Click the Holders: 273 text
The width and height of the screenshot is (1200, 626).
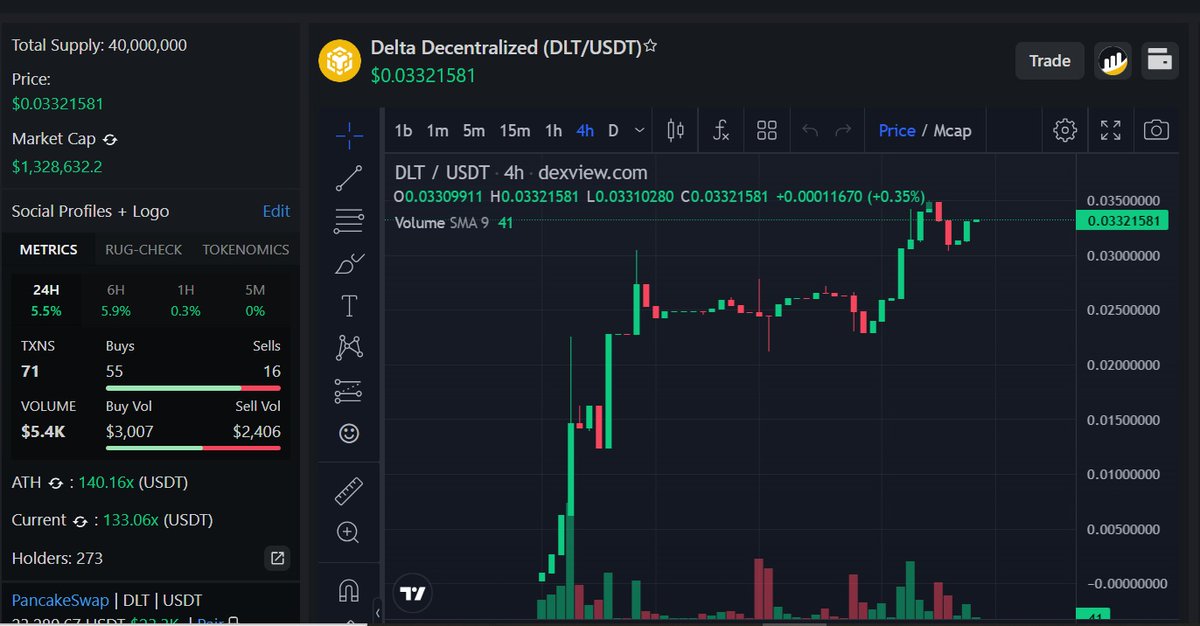[x=57, y=558]
